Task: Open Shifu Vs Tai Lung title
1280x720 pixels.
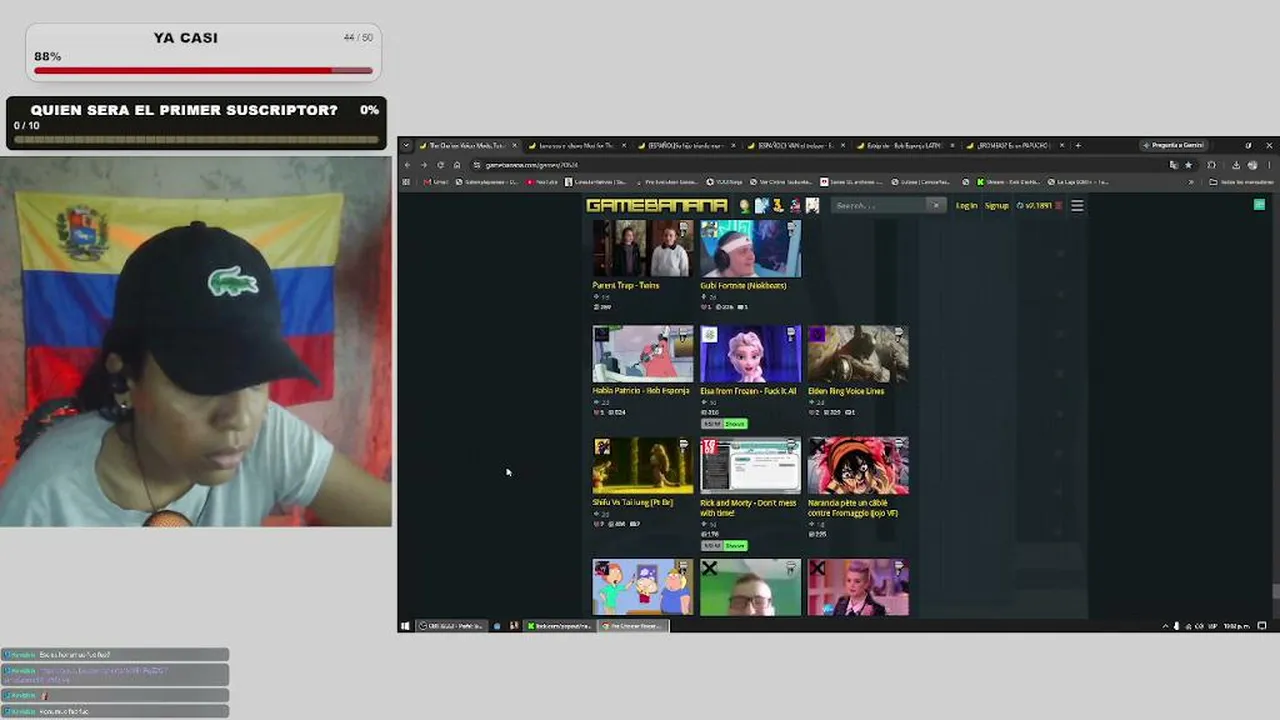Action: click(632, 503)
